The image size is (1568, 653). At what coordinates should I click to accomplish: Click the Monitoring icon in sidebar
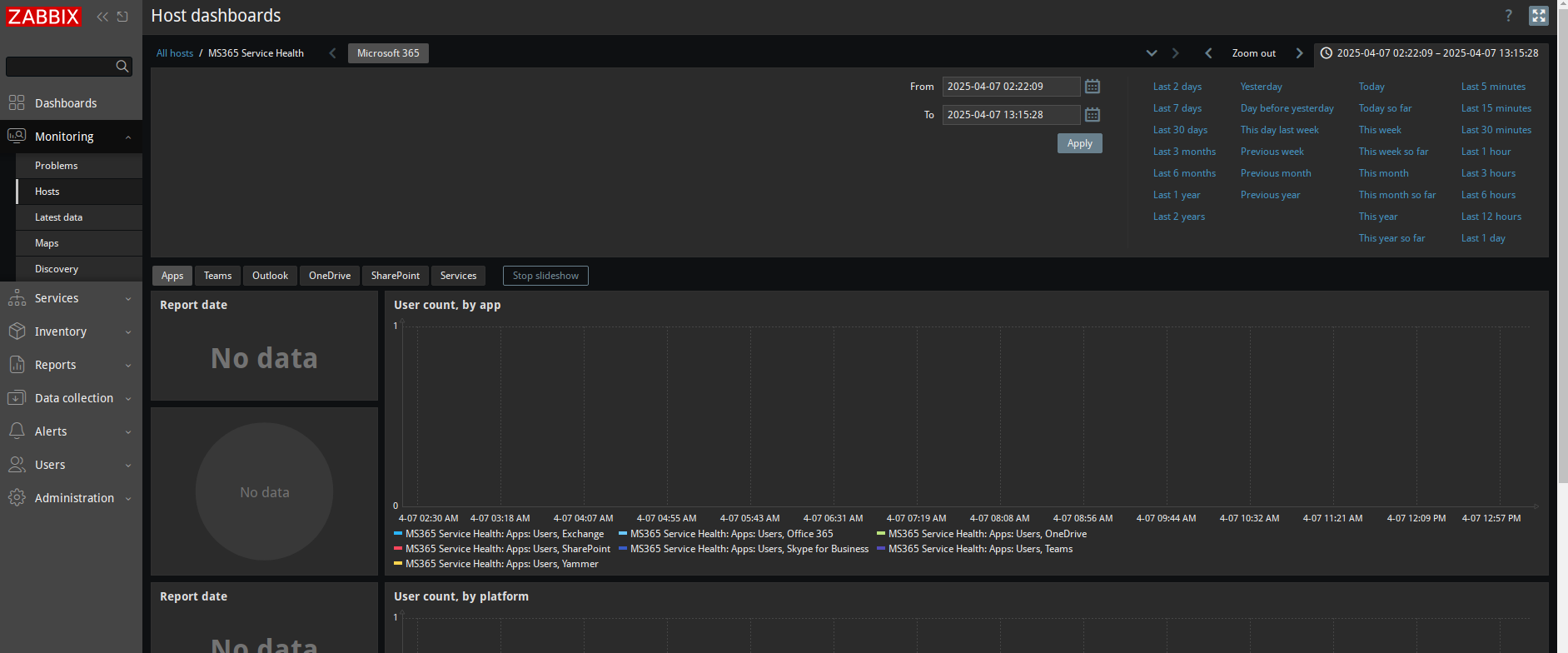point(17,137)
